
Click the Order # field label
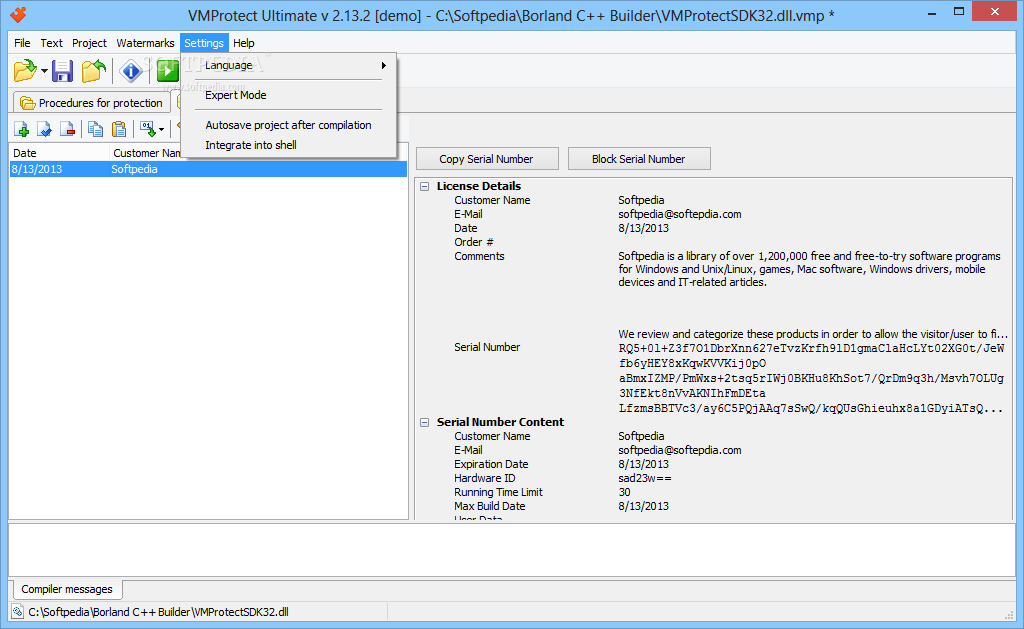pos(473,242)
